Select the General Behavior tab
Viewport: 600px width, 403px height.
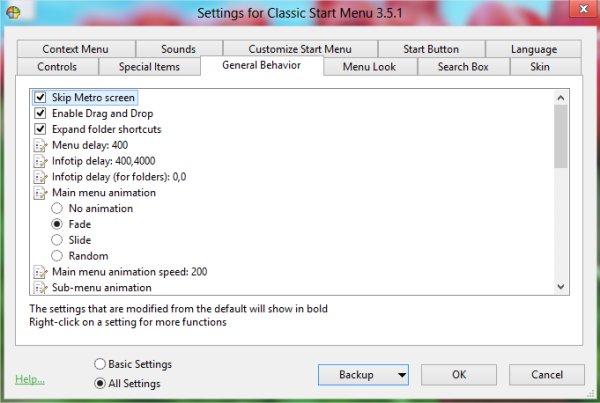point(262,65)
